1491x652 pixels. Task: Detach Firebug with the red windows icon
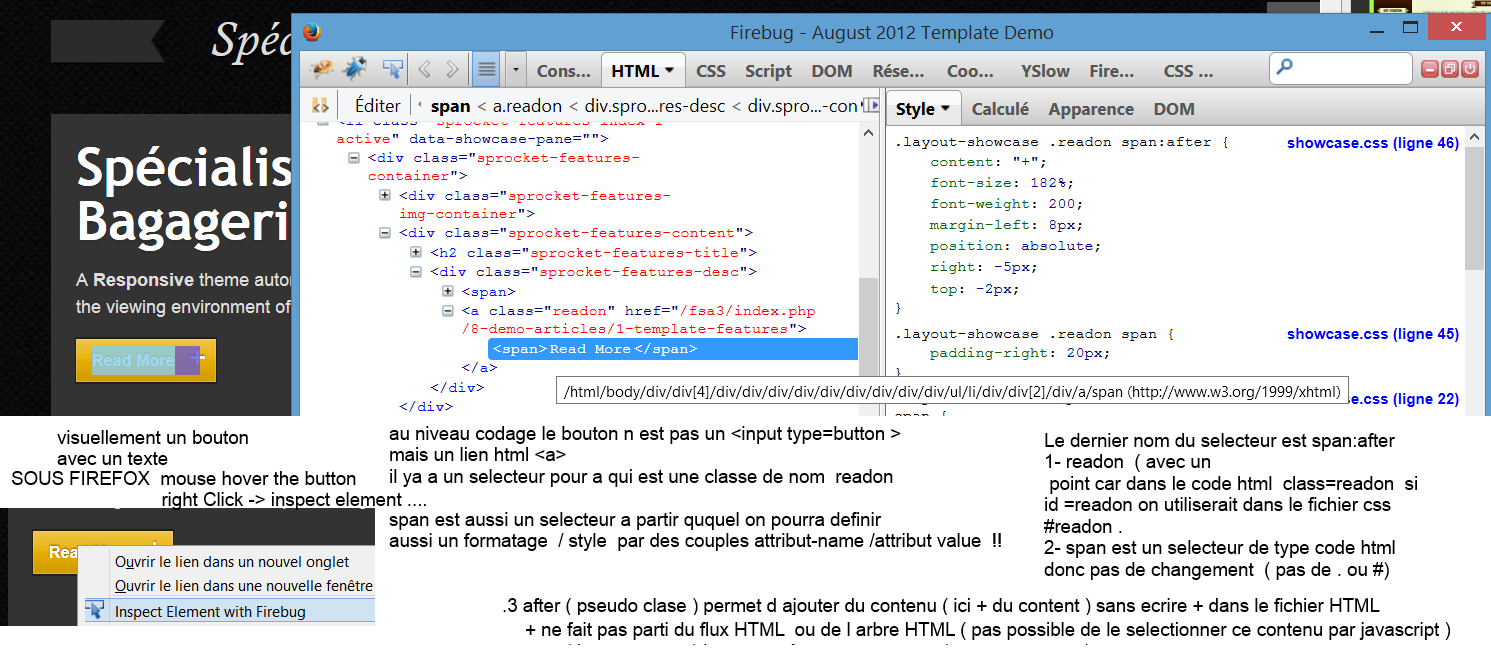tap(1449, 69)
